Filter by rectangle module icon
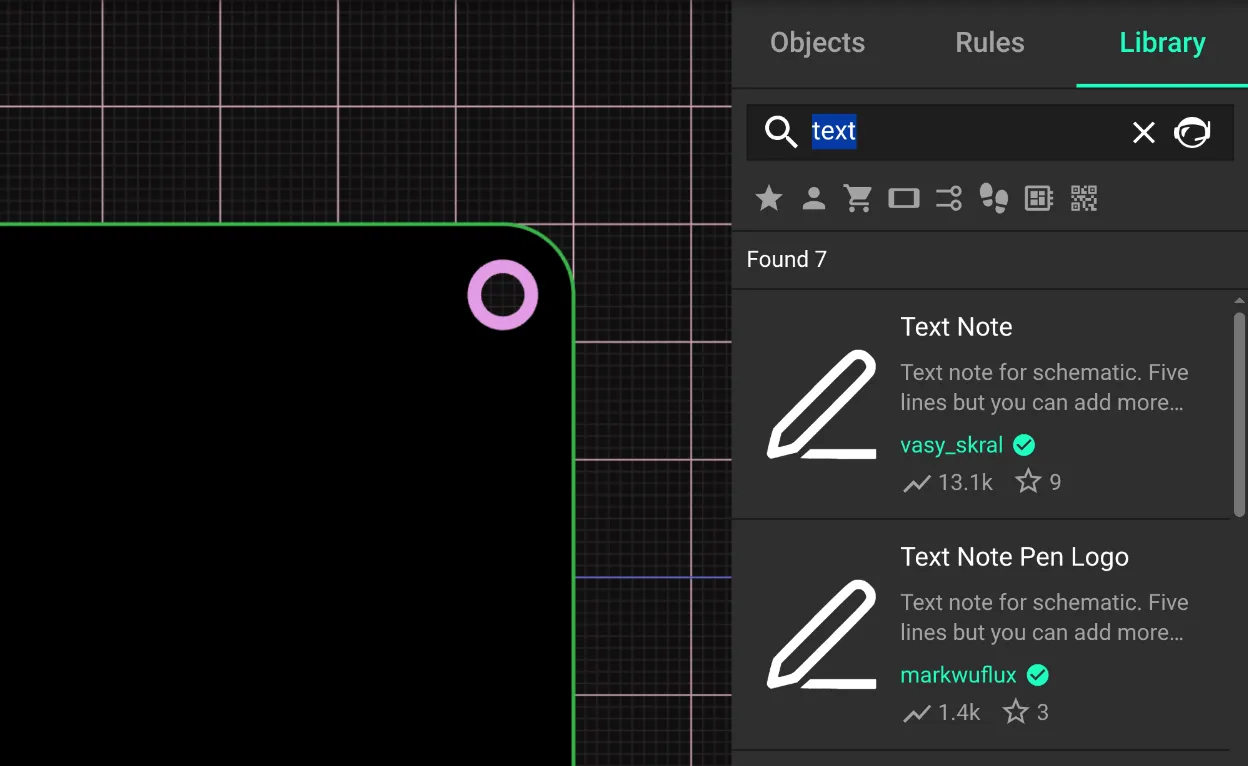 tap(903, 198)
